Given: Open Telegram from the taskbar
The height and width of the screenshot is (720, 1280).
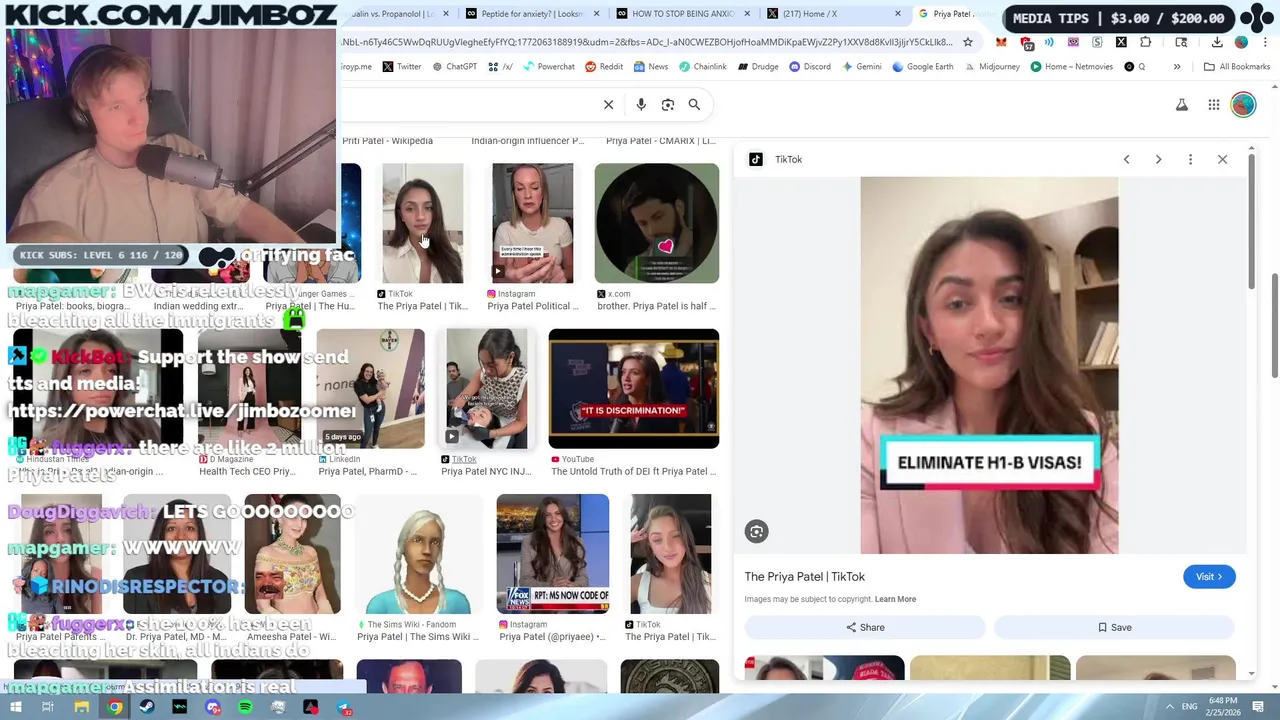Looking at the screenshot, I should pyautogui.click(x=344, y=707).
